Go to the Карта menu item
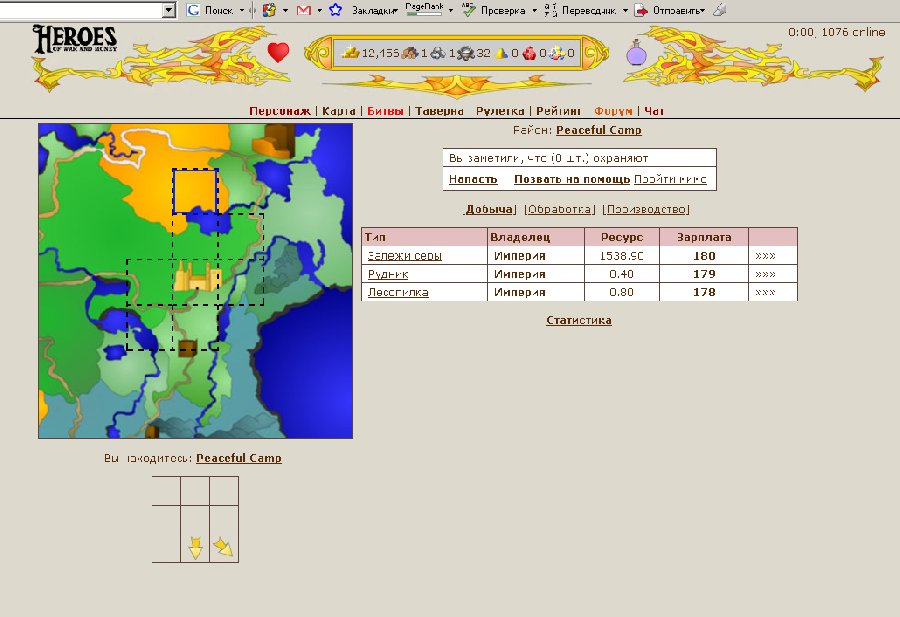The width and height of the screenshot is (900, 617). click(339, 111)
